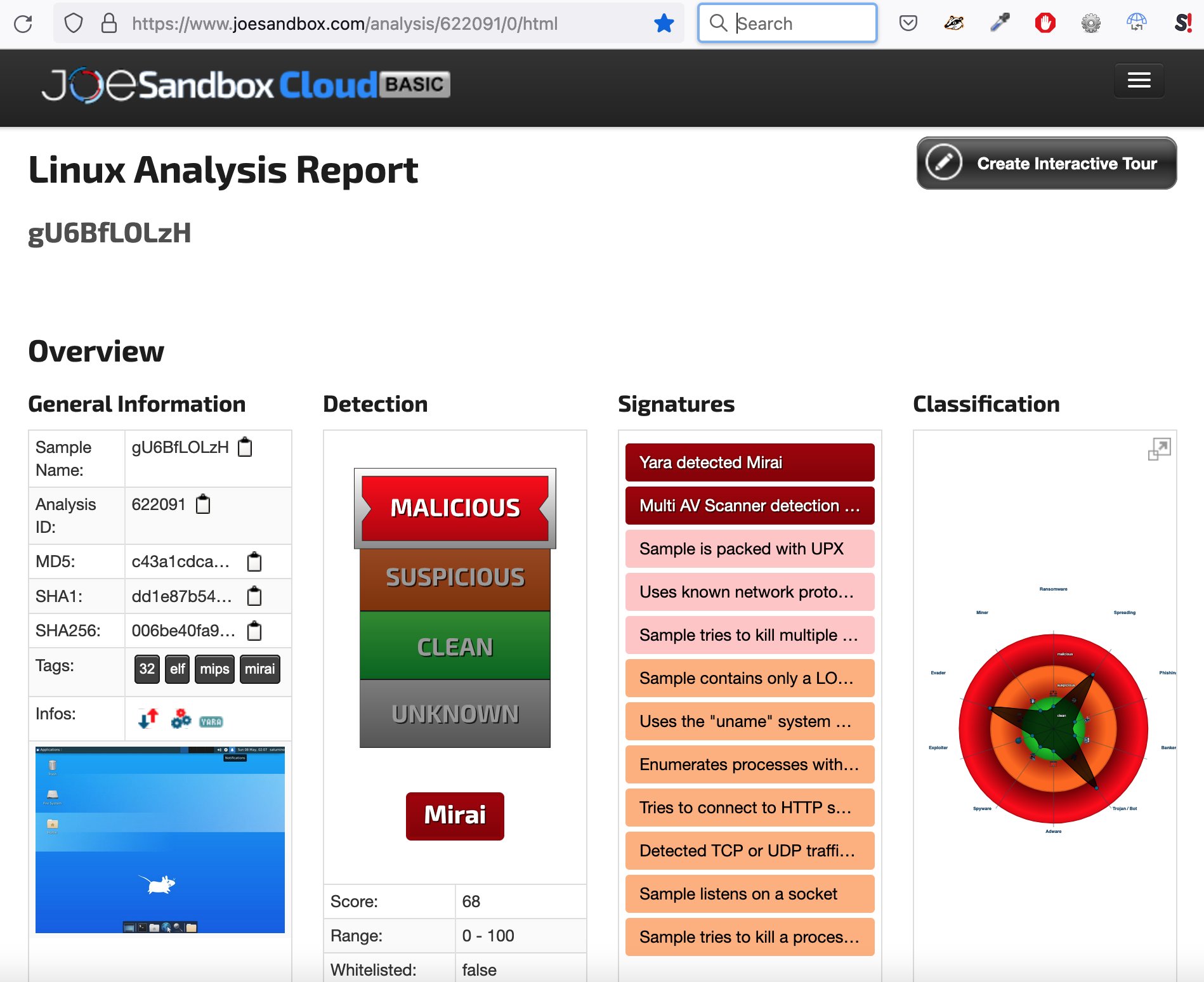
Task: Open Detected TCP or UDP traffic signature
Action: pos(750,851)
